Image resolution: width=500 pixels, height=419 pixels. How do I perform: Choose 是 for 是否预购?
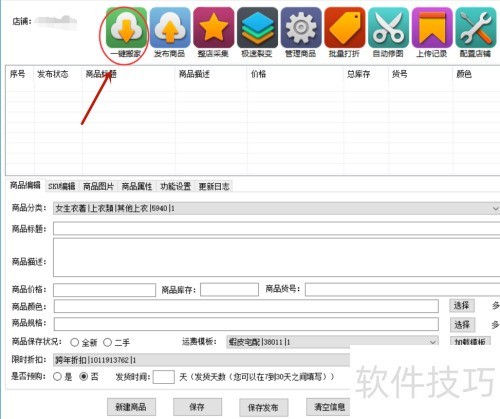pyautogui.click(x=57, y=377)
